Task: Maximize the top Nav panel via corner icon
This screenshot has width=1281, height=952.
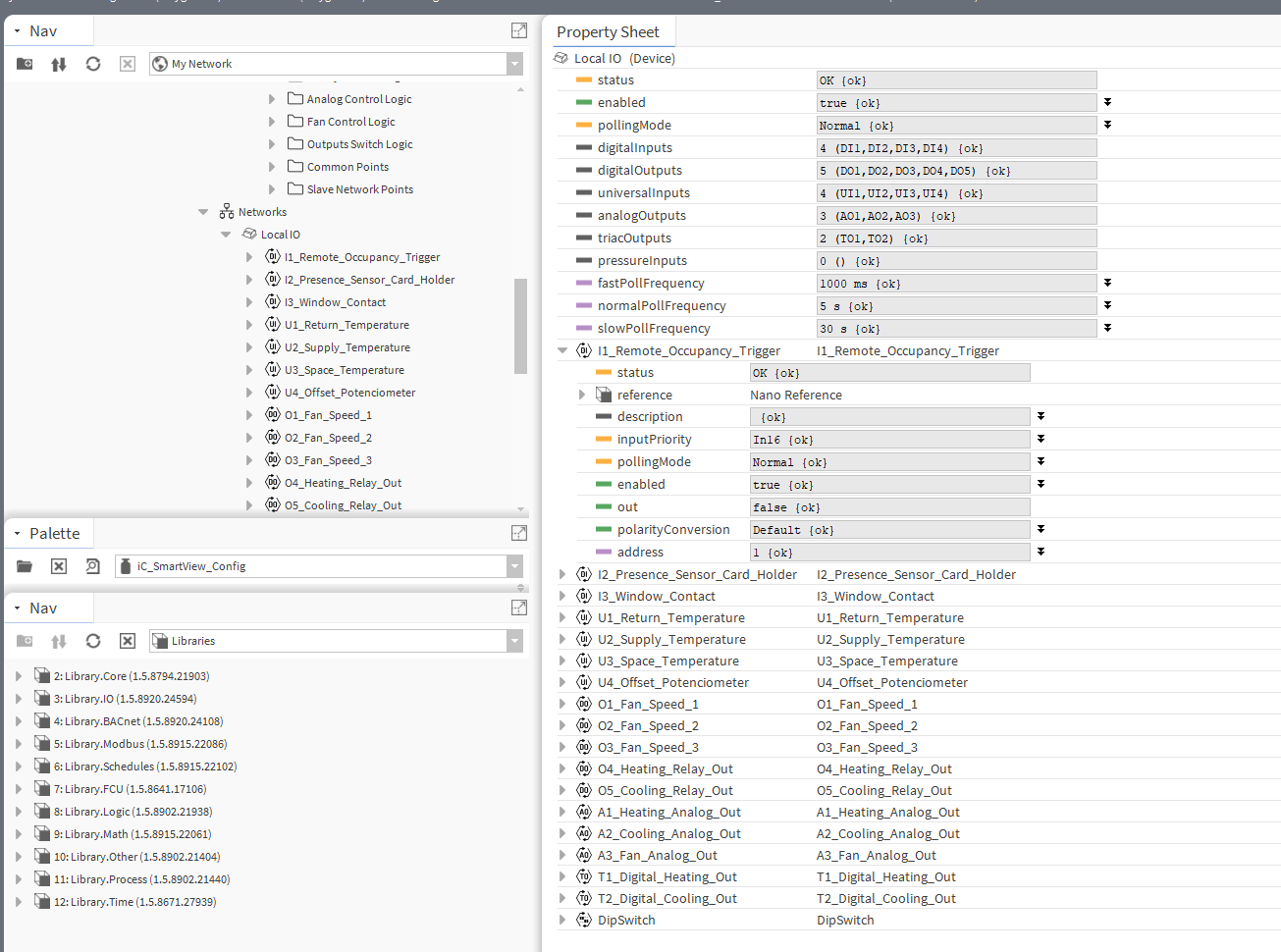Action: 519,30
